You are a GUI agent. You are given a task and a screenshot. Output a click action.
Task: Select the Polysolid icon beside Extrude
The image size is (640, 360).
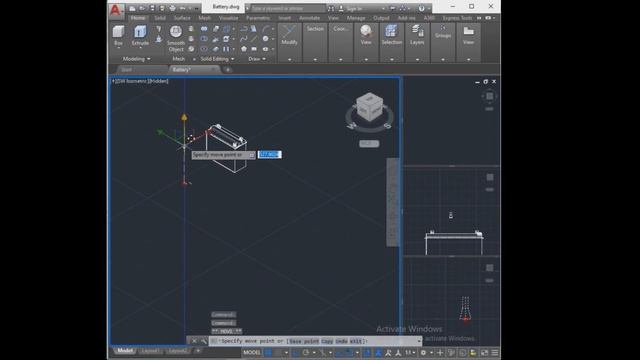point(159,29)
